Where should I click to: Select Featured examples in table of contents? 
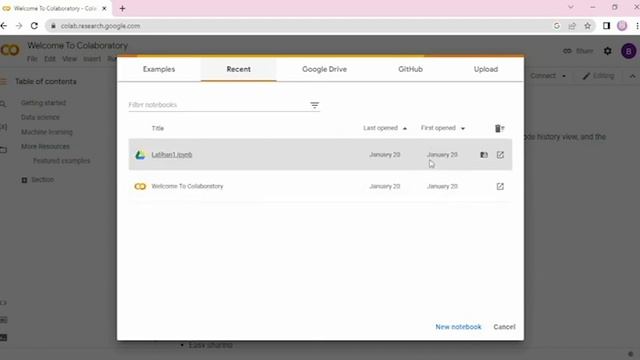coord(62,161)
